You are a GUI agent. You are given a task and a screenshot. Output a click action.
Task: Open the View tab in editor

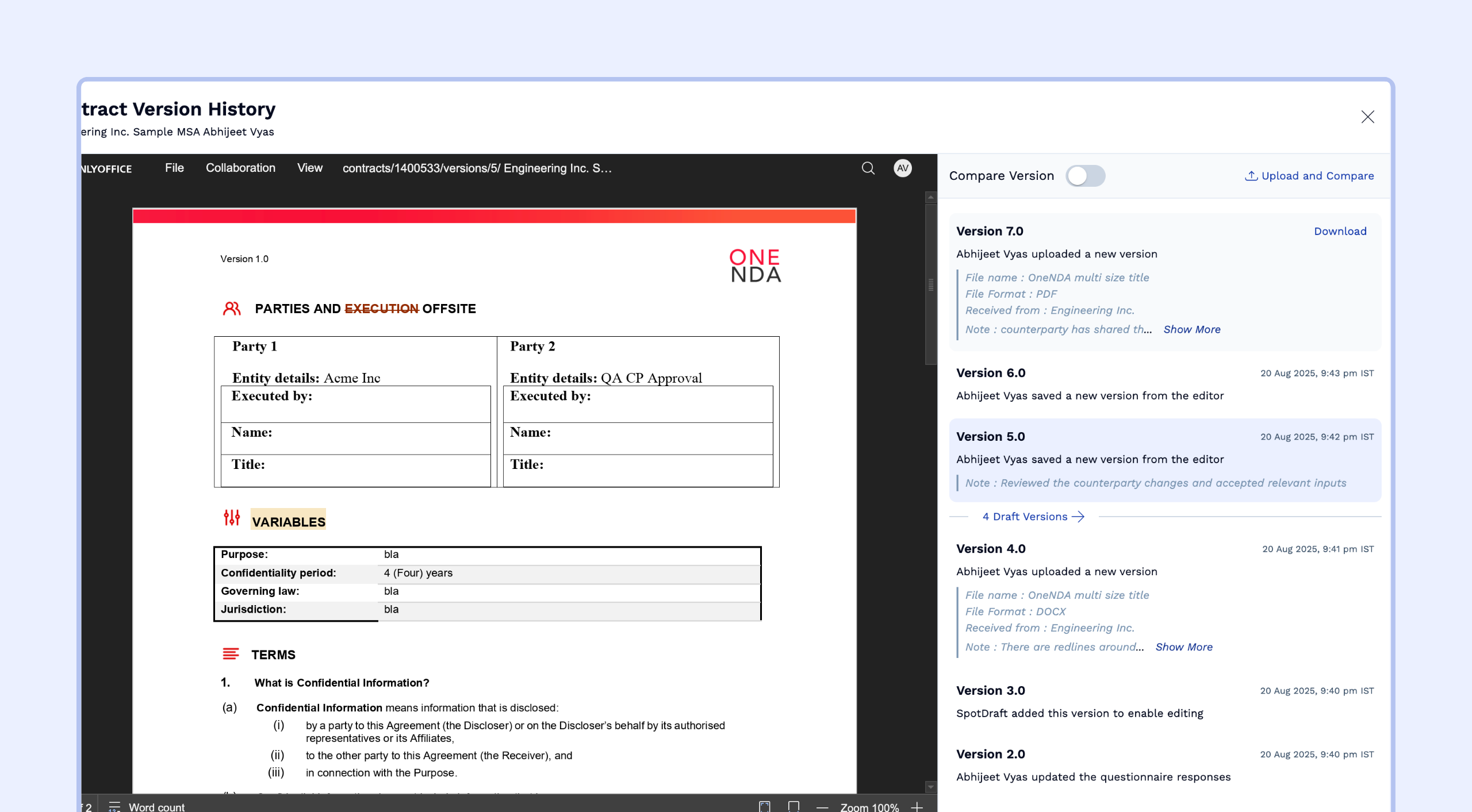click(x=309, y=168)
